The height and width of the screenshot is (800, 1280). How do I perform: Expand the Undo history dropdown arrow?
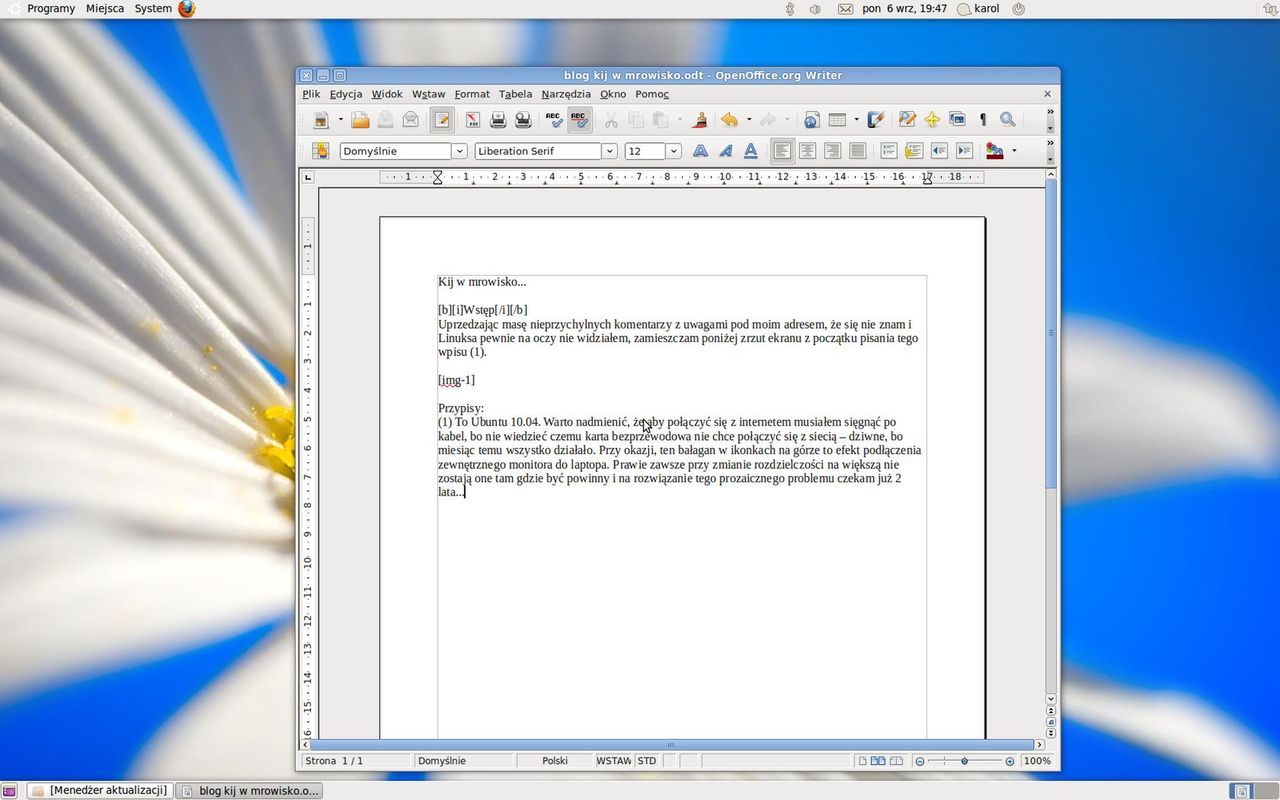point(748,120)
